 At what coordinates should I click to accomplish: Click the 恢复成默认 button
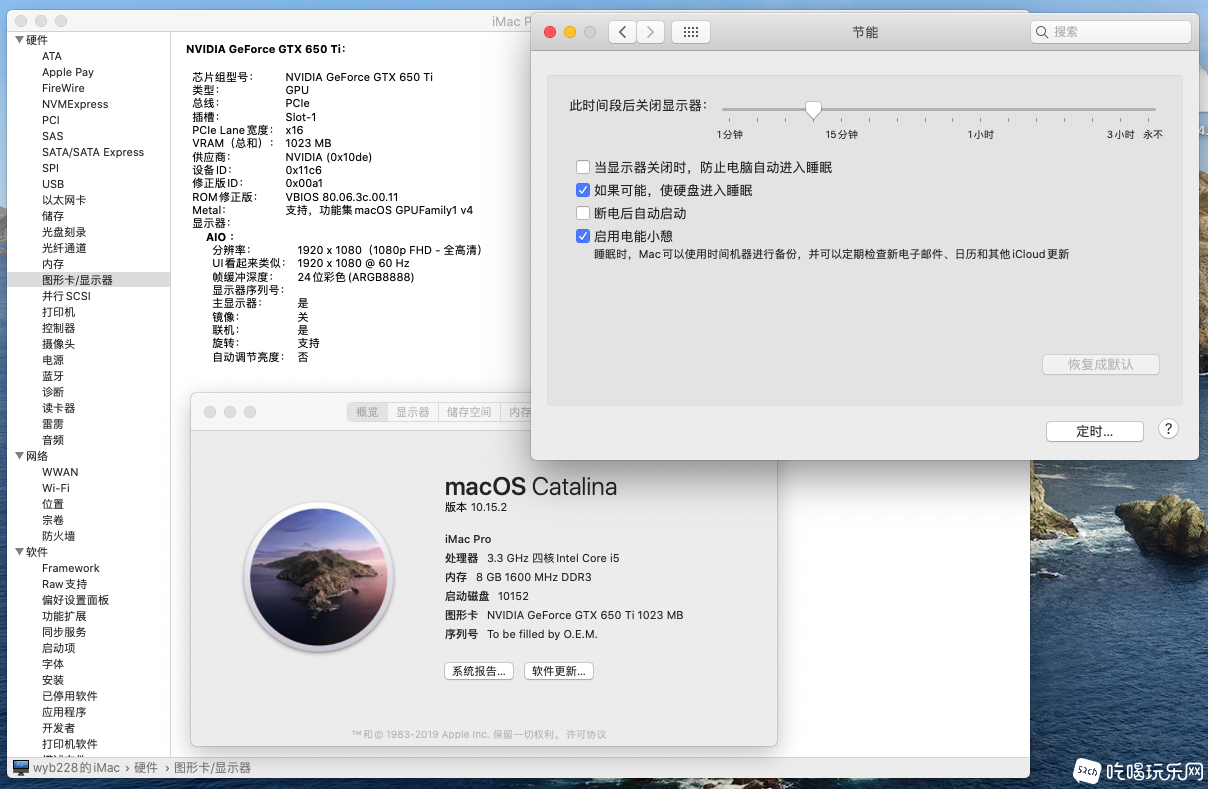click(x=1100, y=364)
